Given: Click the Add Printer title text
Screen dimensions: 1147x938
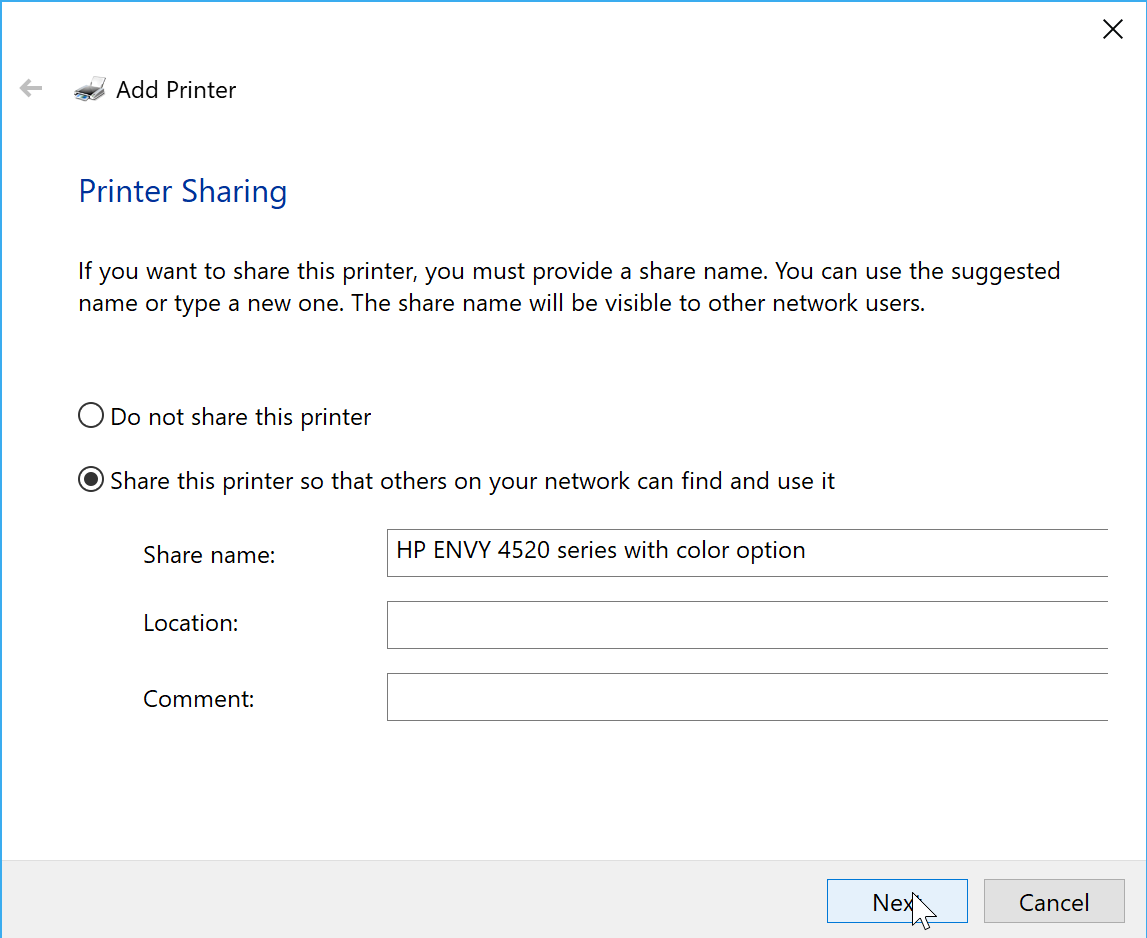Looking at the screenshot, I should [x=176, y=89].
